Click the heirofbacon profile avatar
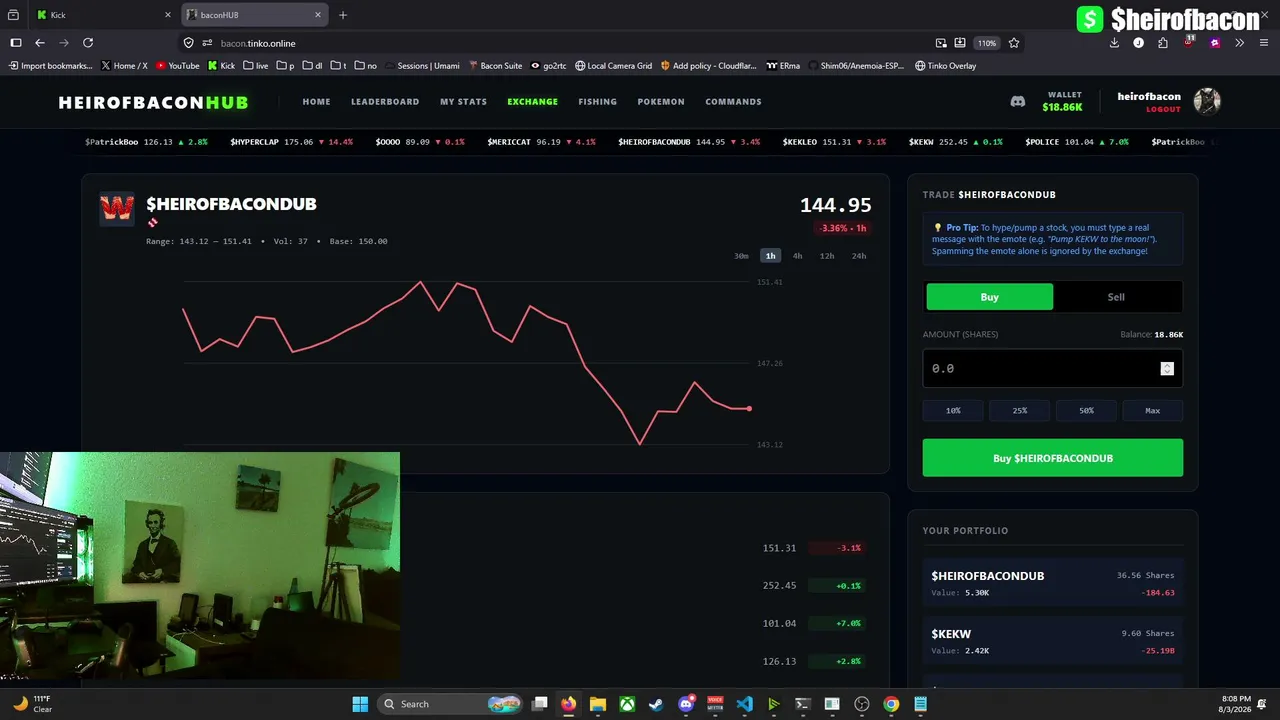This screenshot has height=720, width=1280. tap(1207, 101)
